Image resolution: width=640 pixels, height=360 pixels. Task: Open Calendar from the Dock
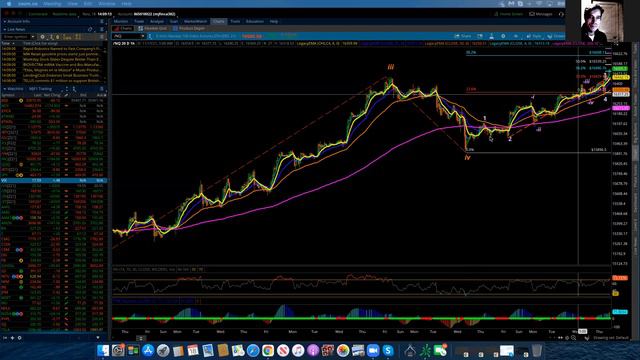(x=193, y=350)
